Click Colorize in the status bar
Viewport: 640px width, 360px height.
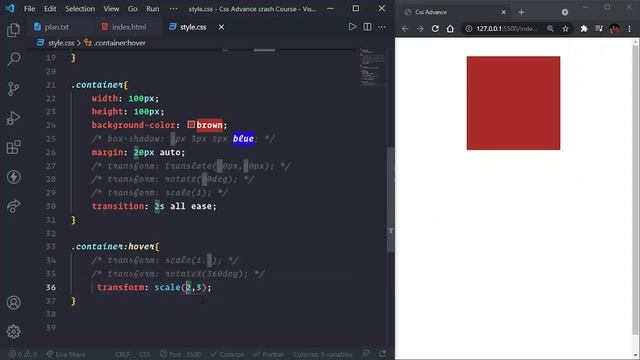pos(227,354)
